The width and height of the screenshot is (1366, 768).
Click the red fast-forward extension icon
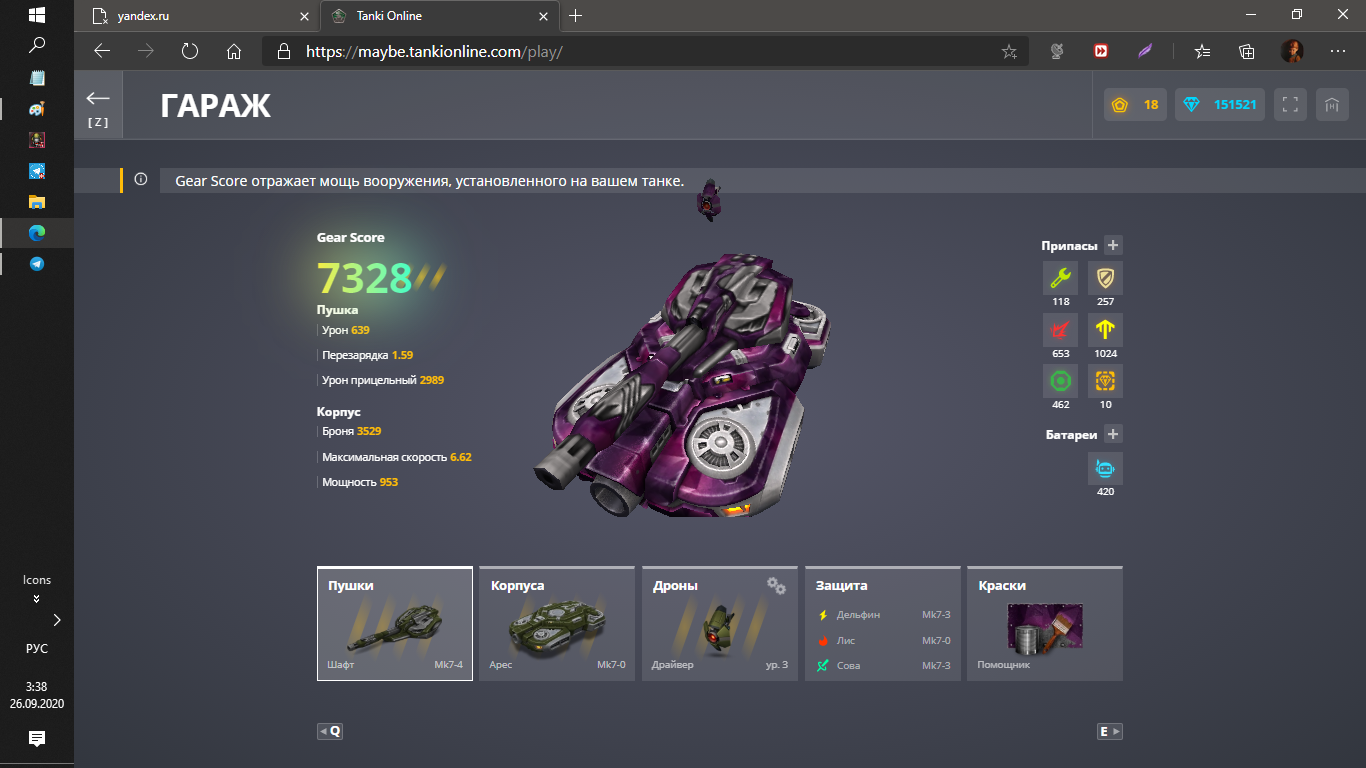pos(1101,51)
